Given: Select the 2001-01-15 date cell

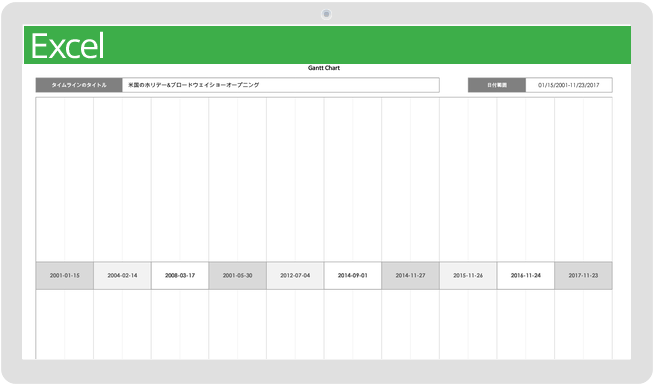Looking at the screenshot, I should coord(65,276).
